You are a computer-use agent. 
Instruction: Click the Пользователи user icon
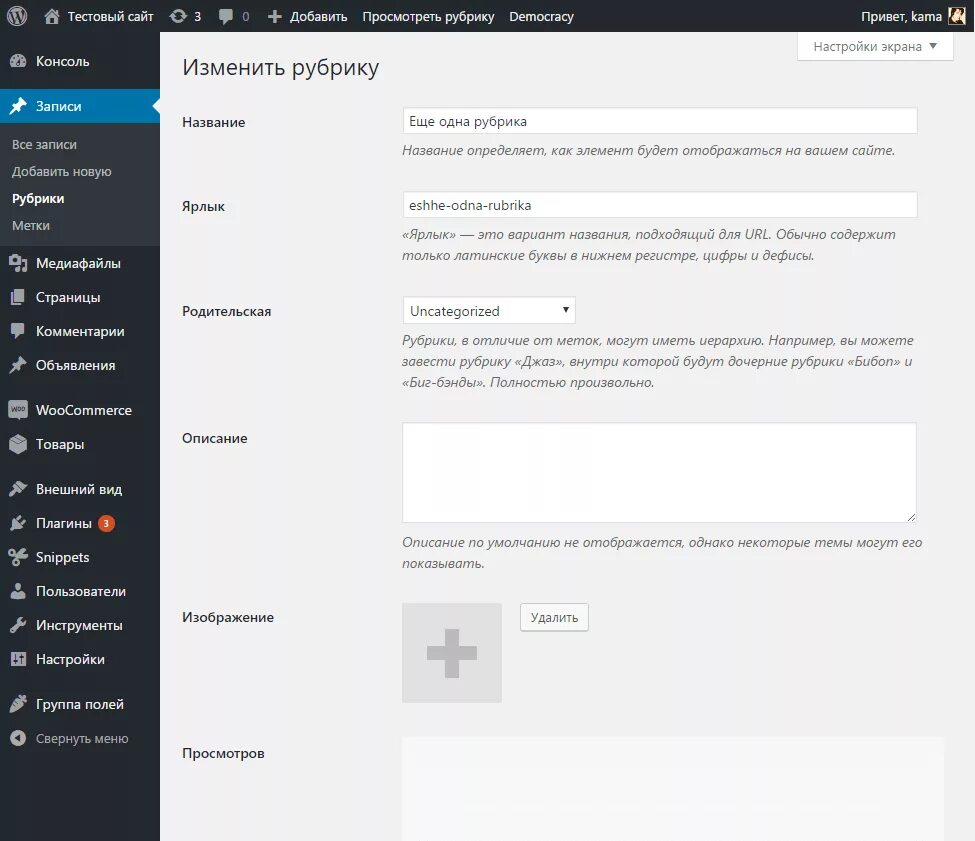(x=18, y=591)
